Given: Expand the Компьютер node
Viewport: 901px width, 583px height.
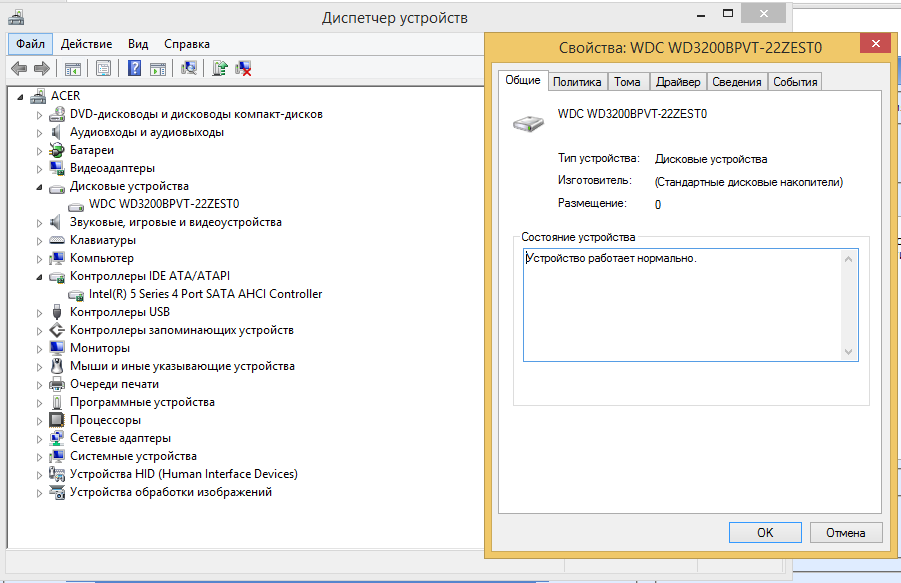Looking at the screenshot, I should point(39,259).
